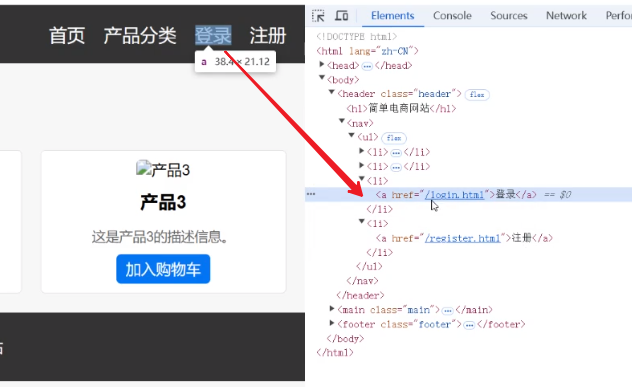Click the 加入购物车 button for 产品3
The image size is (632, 387).
click(x=163, y=269)
